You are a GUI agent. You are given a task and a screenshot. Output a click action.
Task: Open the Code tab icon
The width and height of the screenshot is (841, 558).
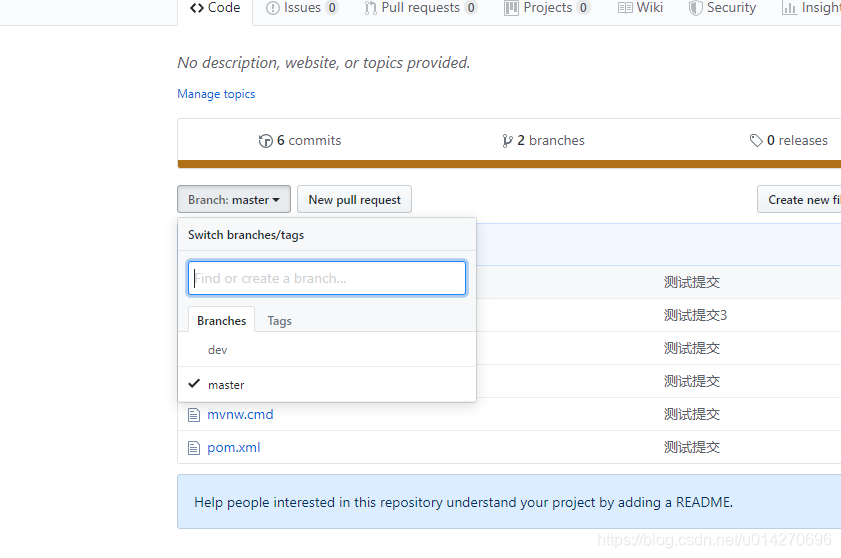pyautogui.click(x=197, y=8)
